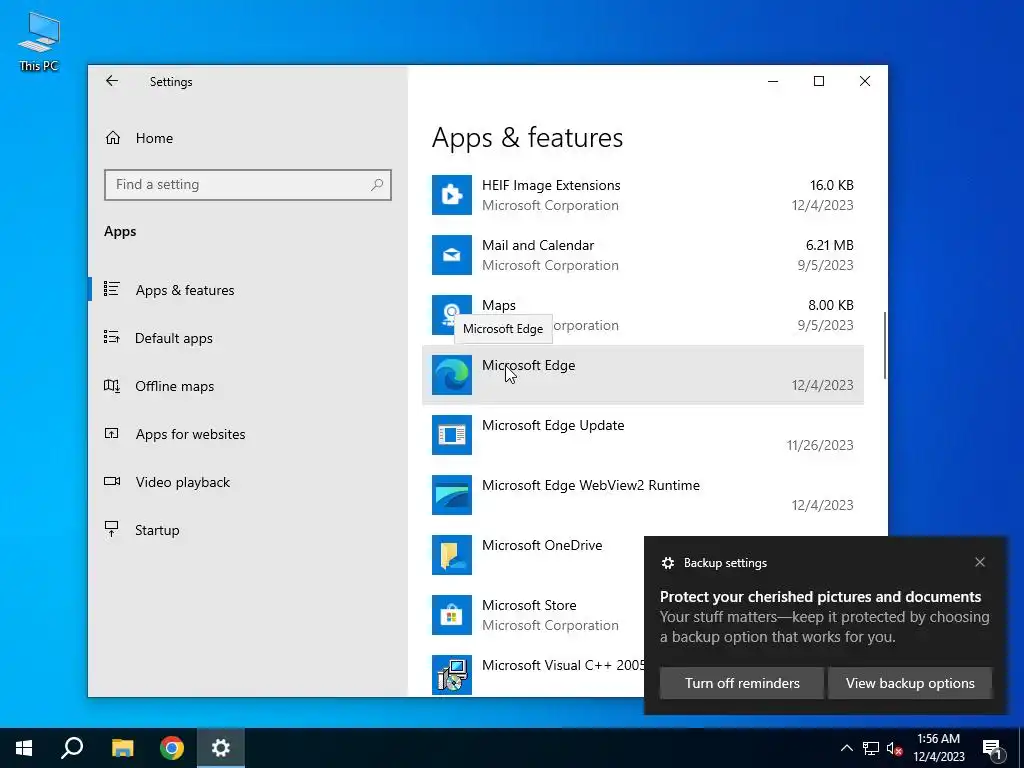
Task: Click the Maps app icon
Action: [451, 315]
